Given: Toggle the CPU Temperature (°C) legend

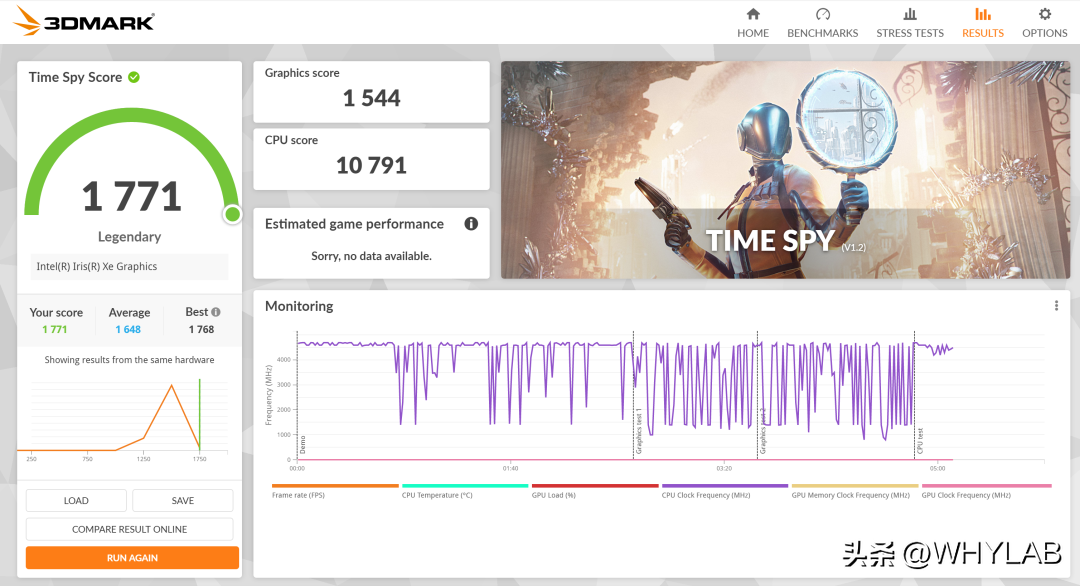Looking at the screenshot, I should click(465, 491).
